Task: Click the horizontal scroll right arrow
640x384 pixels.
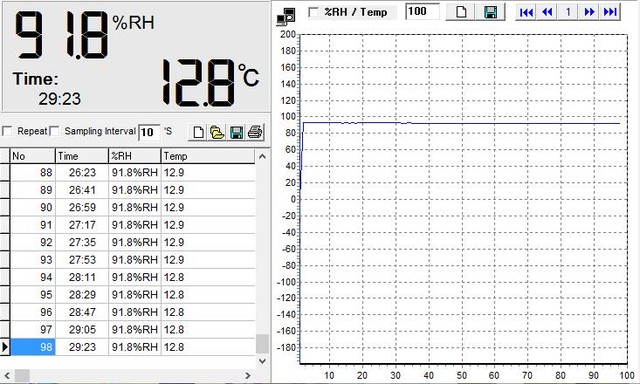Action: click(248, 375)
